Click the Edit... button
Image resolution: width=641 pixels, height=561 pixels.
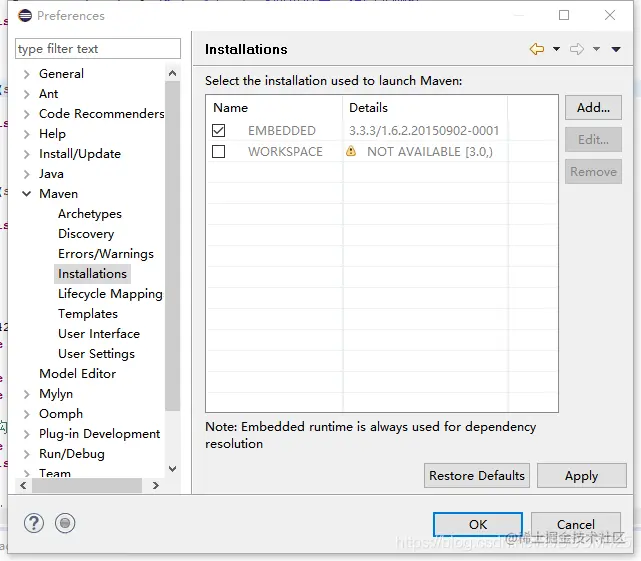pos(593,140)
